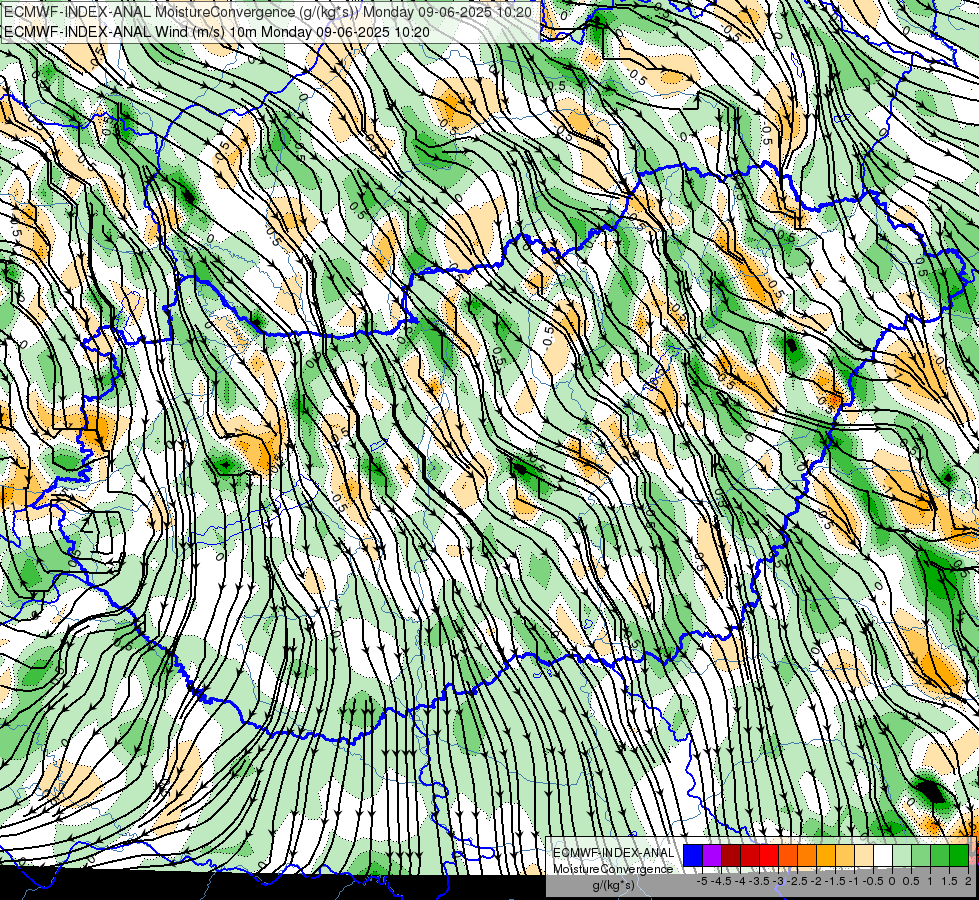Screen dimensions: 979x900
Task: Click the 'MoistureConvergence' legend label
Action: click(613, 869)
